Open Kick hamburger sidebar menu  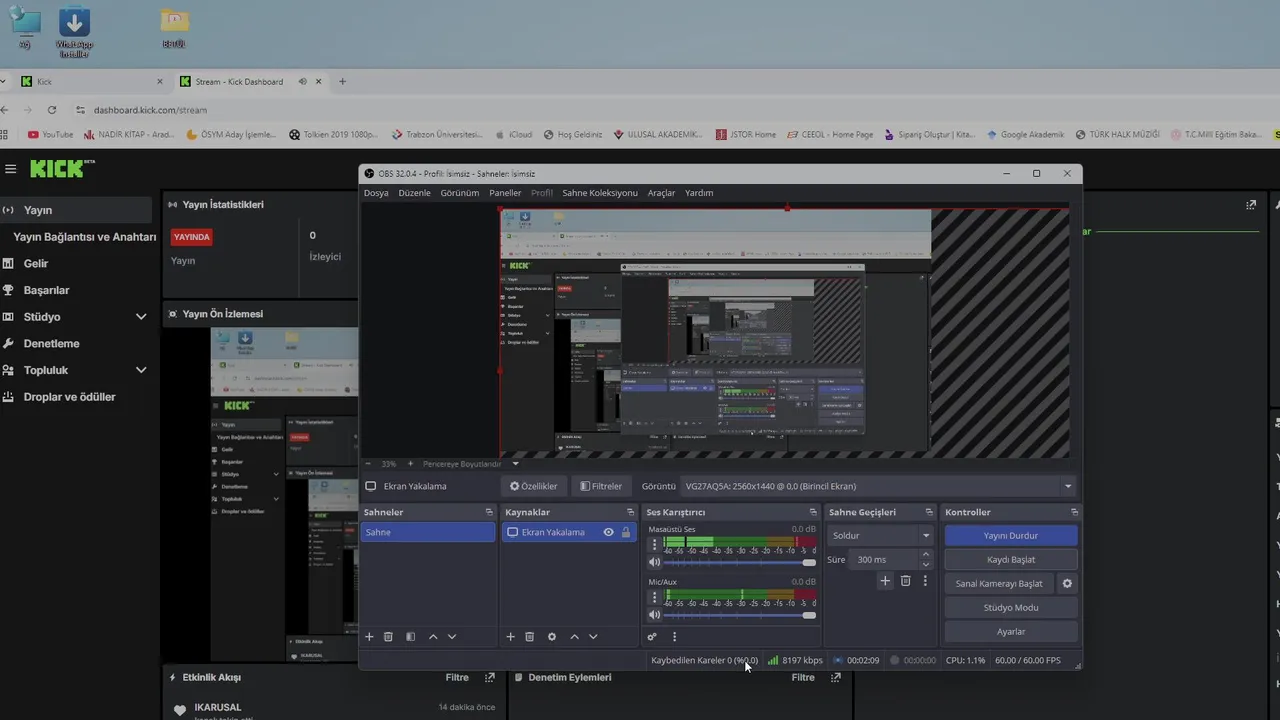(10, 169)
